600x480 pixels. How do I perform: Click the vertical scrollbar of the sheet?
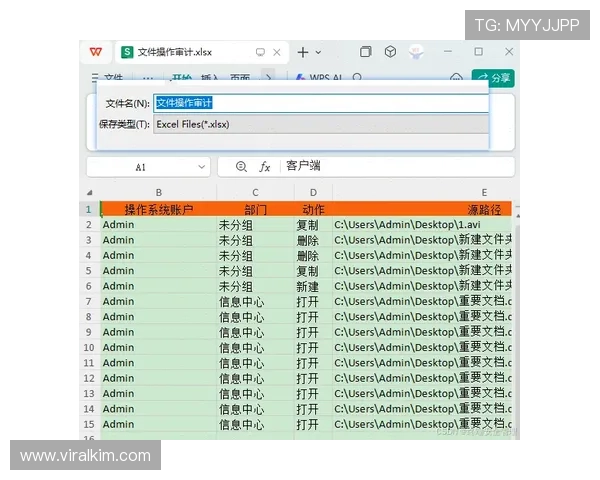click(517, 325)
